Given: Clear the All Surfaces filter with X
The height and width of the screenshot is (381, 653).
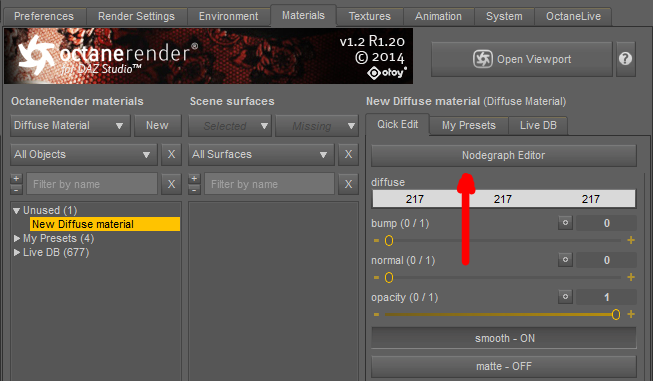Looking at the screenshot, I should tap(349, 154).
